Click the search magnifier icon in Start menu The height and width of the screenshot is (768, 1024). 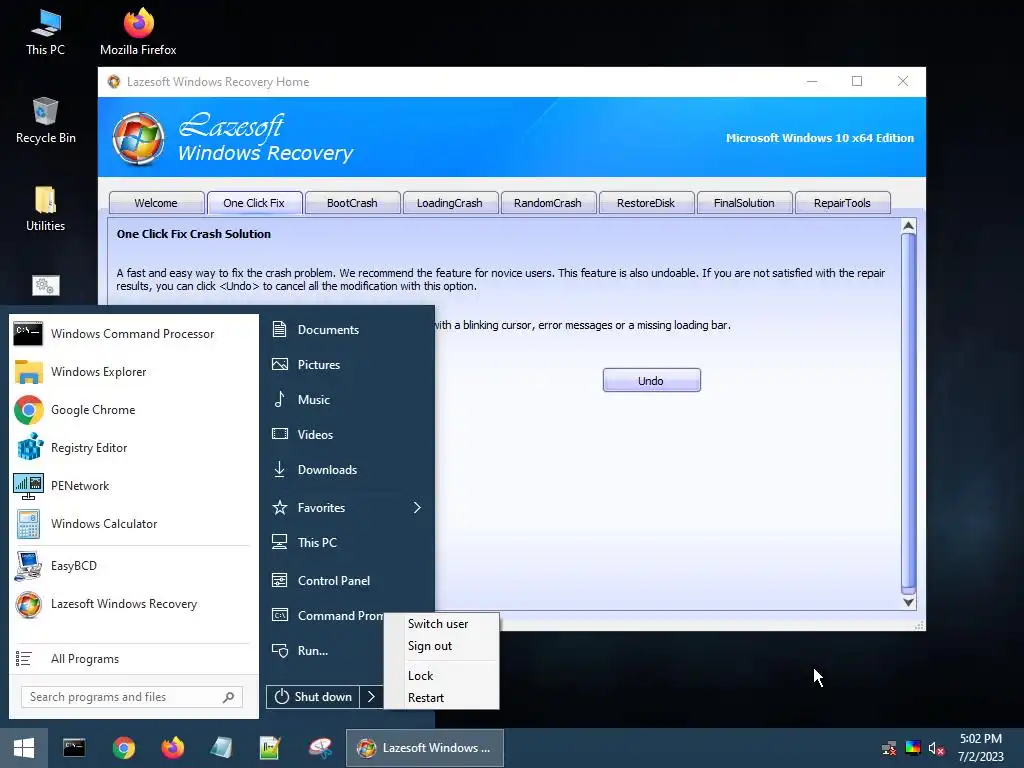(229, 697)
